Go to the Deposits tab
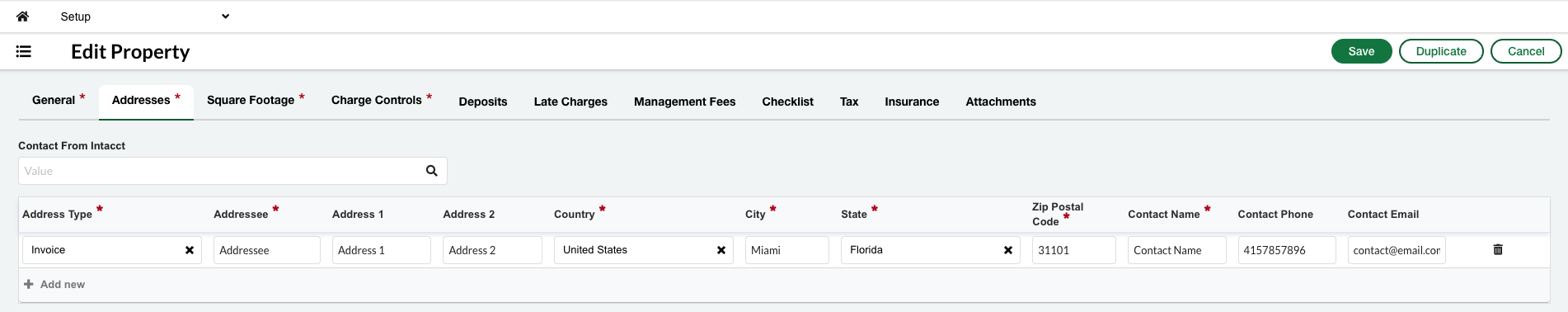 483,102
